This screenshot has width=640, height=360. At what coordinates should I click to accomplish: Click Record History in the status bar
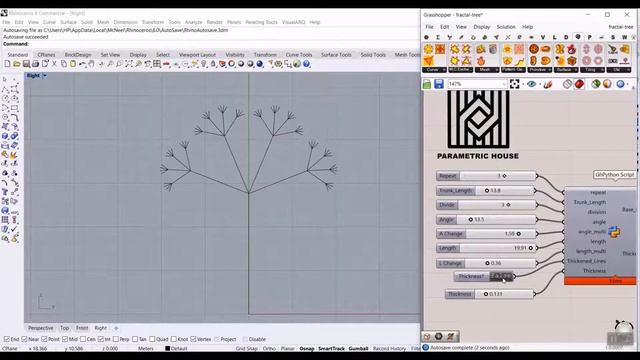coord(389,349)
